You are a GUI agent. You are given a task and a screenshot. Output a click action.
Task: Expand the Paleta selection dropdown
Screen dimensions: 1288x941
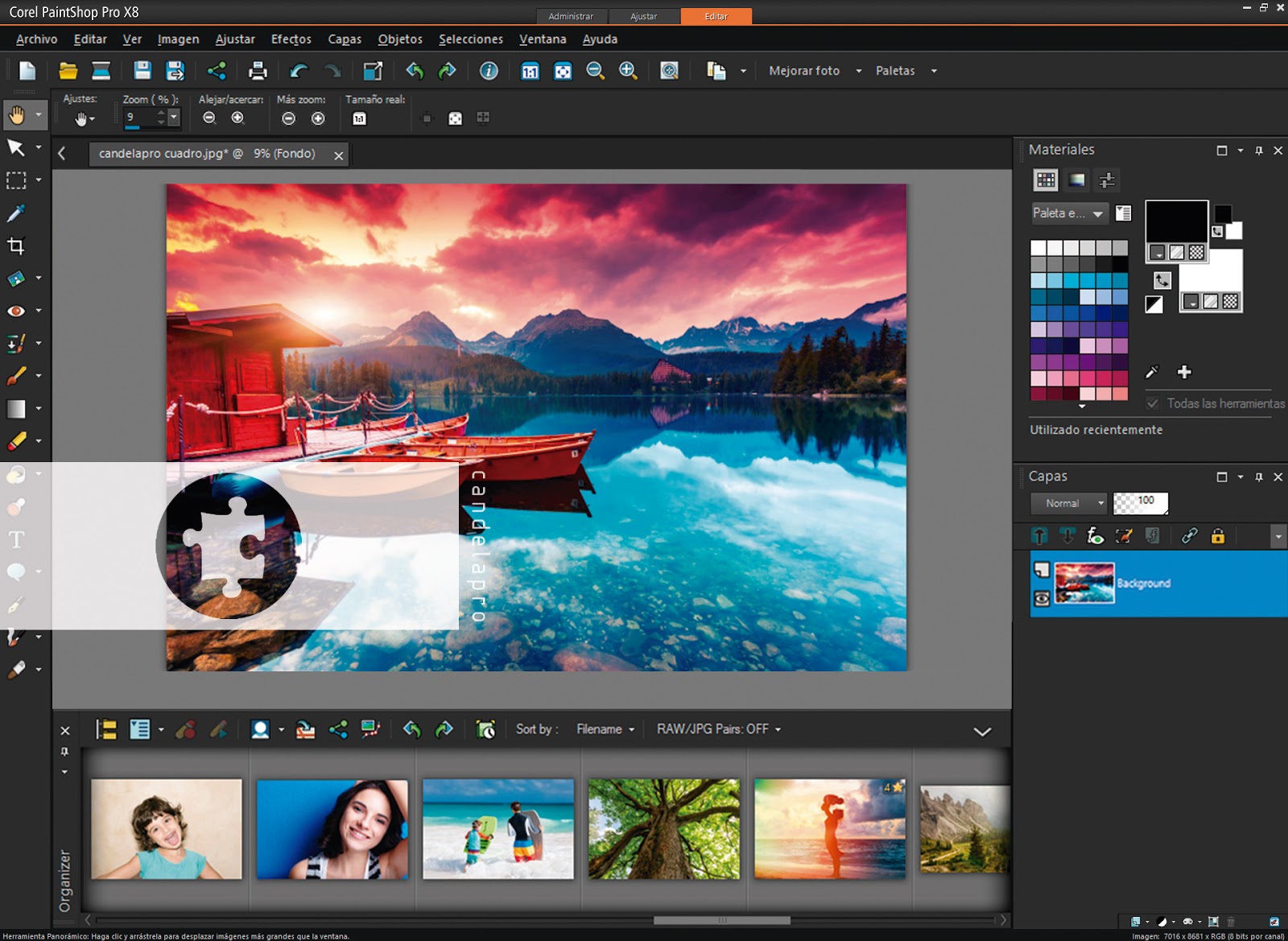(x=1069, y=213)
